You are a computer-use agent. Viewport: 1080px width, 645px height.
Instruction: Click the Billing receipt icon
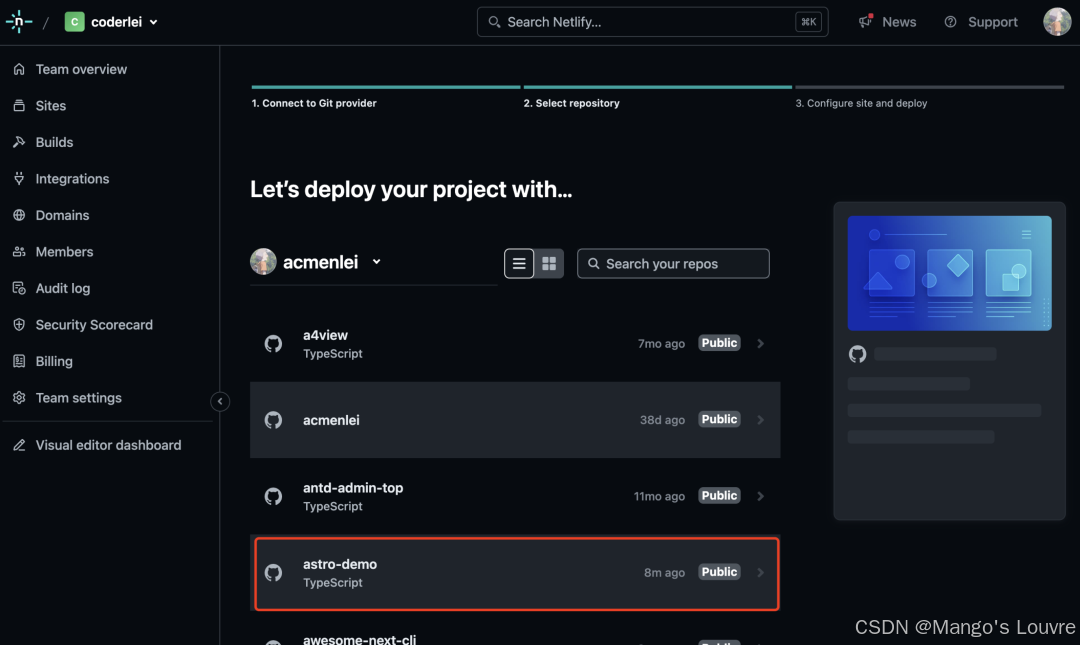(19, 361)
